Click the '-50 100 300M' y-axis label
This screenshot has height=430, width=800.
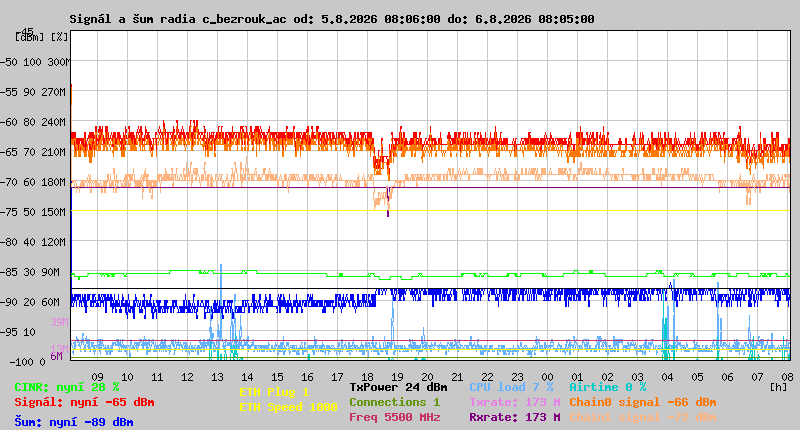point(35,62)
